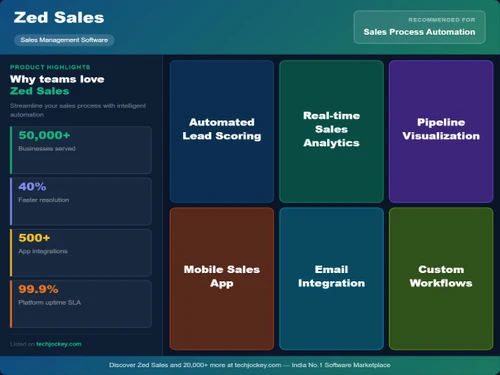Click the 50,000+ statistic value

(44, 135)
